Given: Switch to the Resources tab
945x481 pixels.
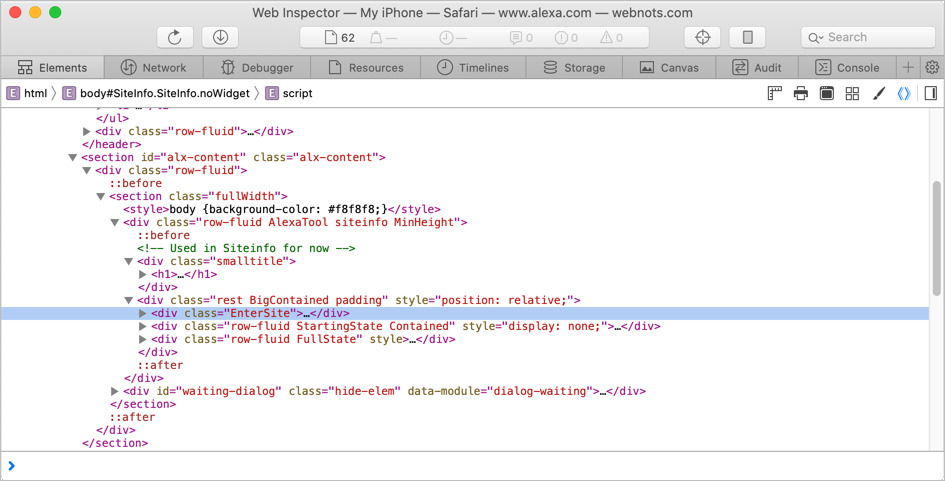Looking at the screenshot, I should [366, 68].
